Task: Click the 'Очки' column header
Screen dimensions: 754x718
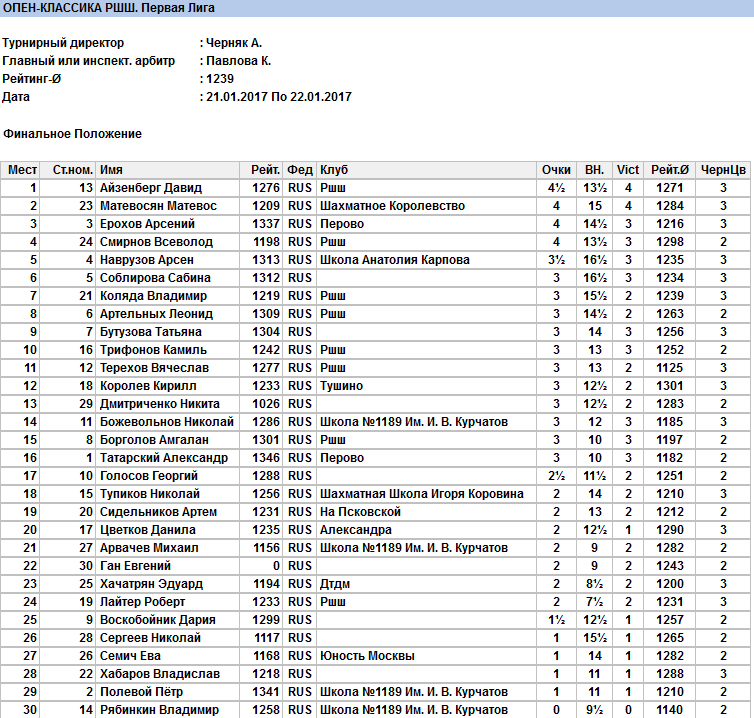Action: click(556, 170)
